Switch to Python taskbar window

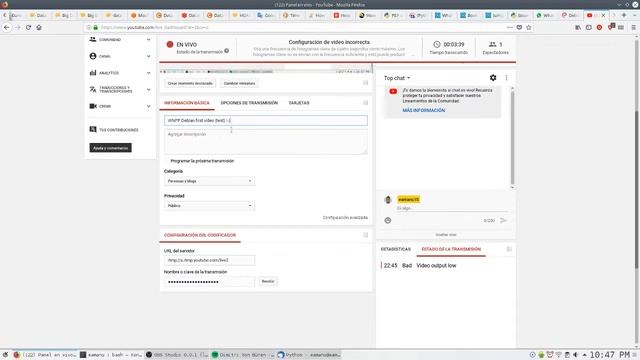[309, 355]
